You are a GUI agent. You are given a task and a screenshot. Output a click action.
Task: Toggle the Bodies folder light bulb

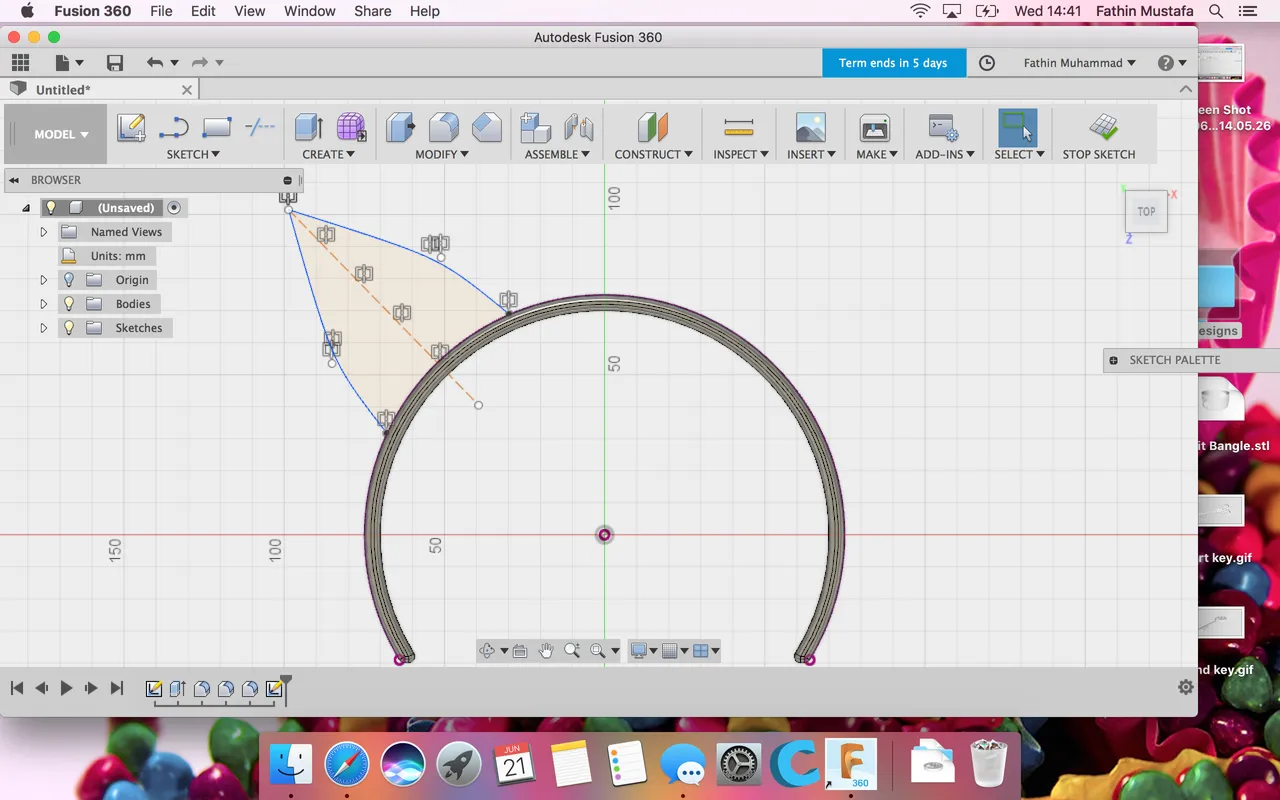69,304
